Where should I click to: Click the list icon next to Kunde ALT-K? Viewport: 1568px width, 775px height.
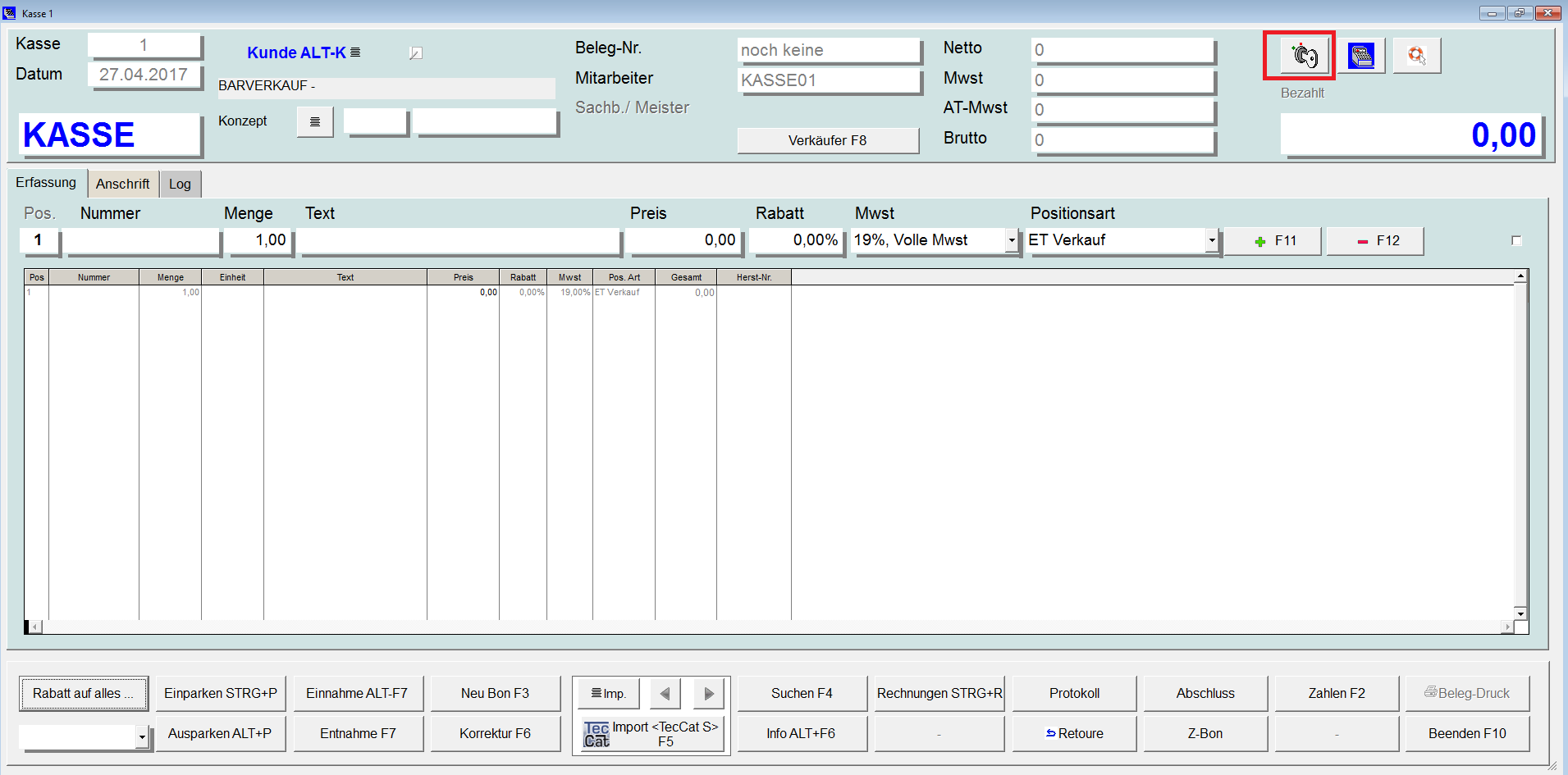[355, 52]
